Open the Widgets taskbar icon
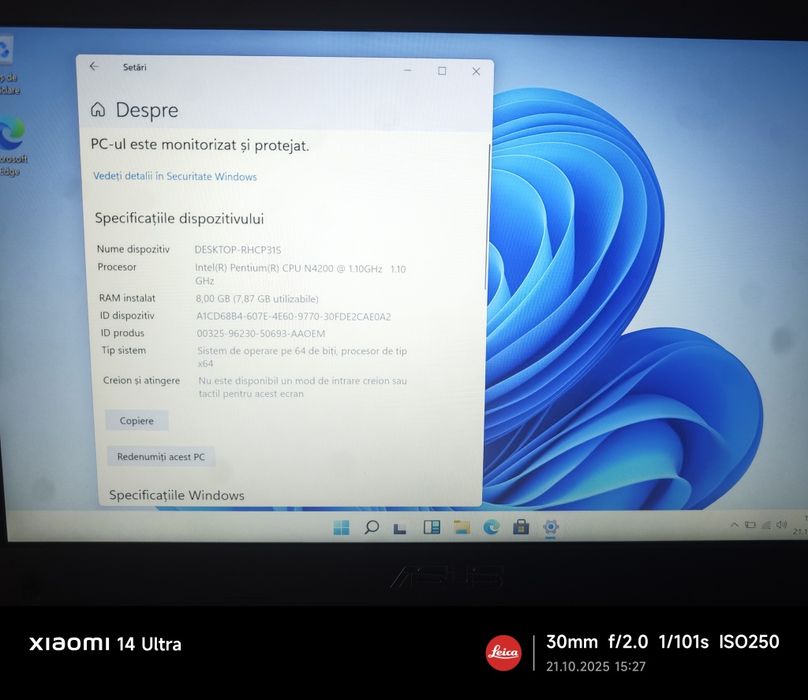Viewport: 808px width, 700px height. point(431,527)
